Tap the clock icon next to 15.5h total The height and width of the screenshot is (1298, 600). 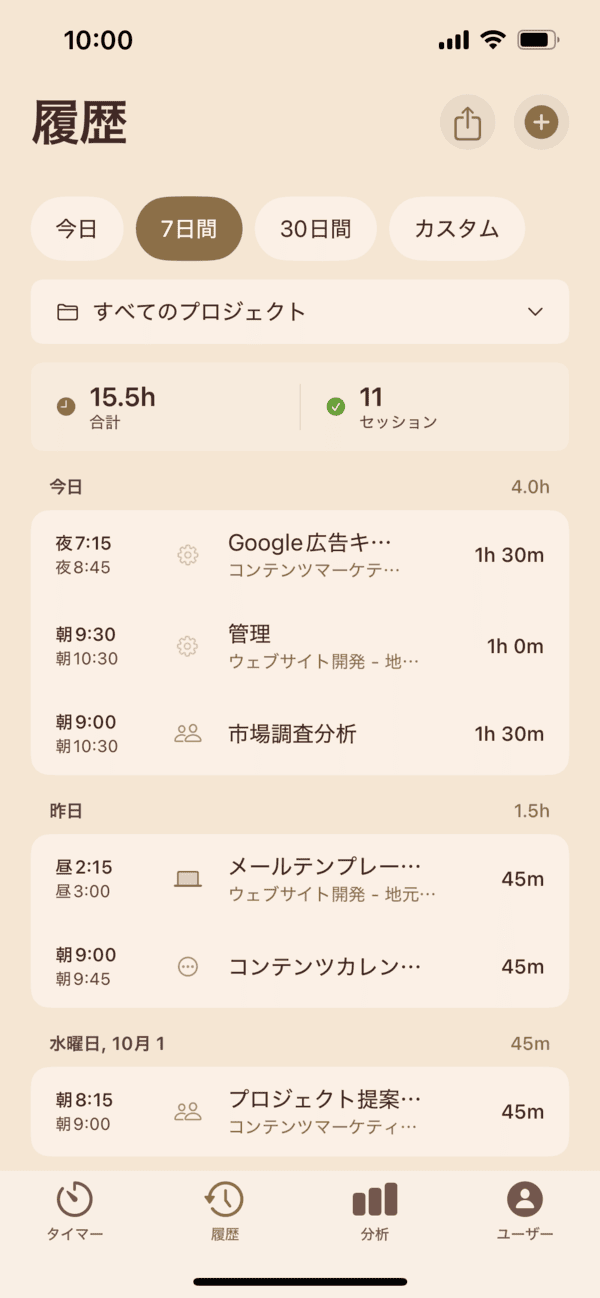tap(65, 408)
